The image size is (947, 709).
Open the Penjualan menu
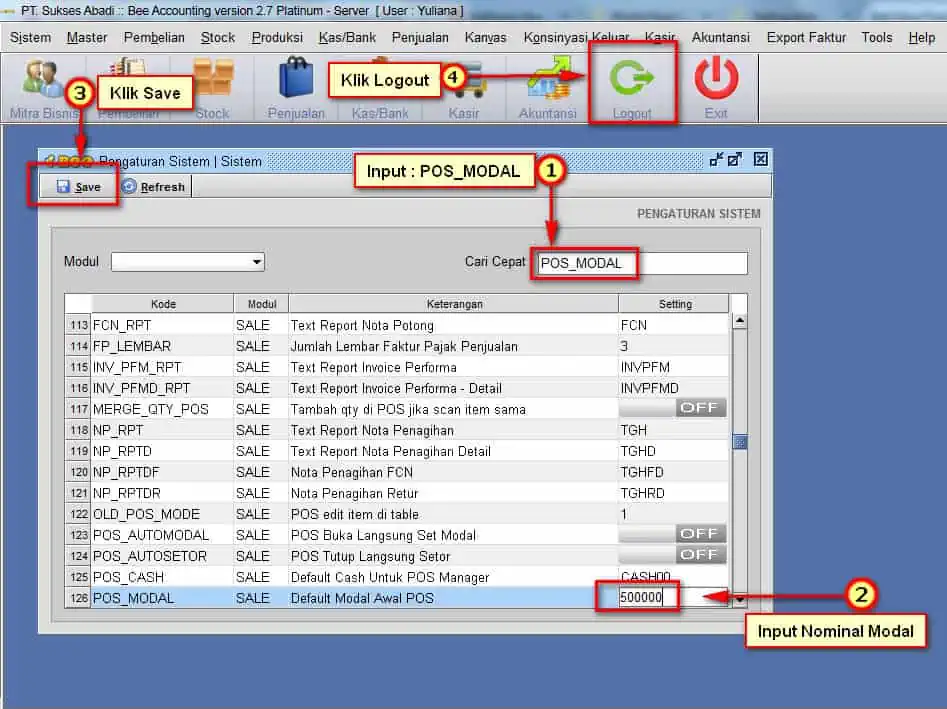(x=420, y=37)
